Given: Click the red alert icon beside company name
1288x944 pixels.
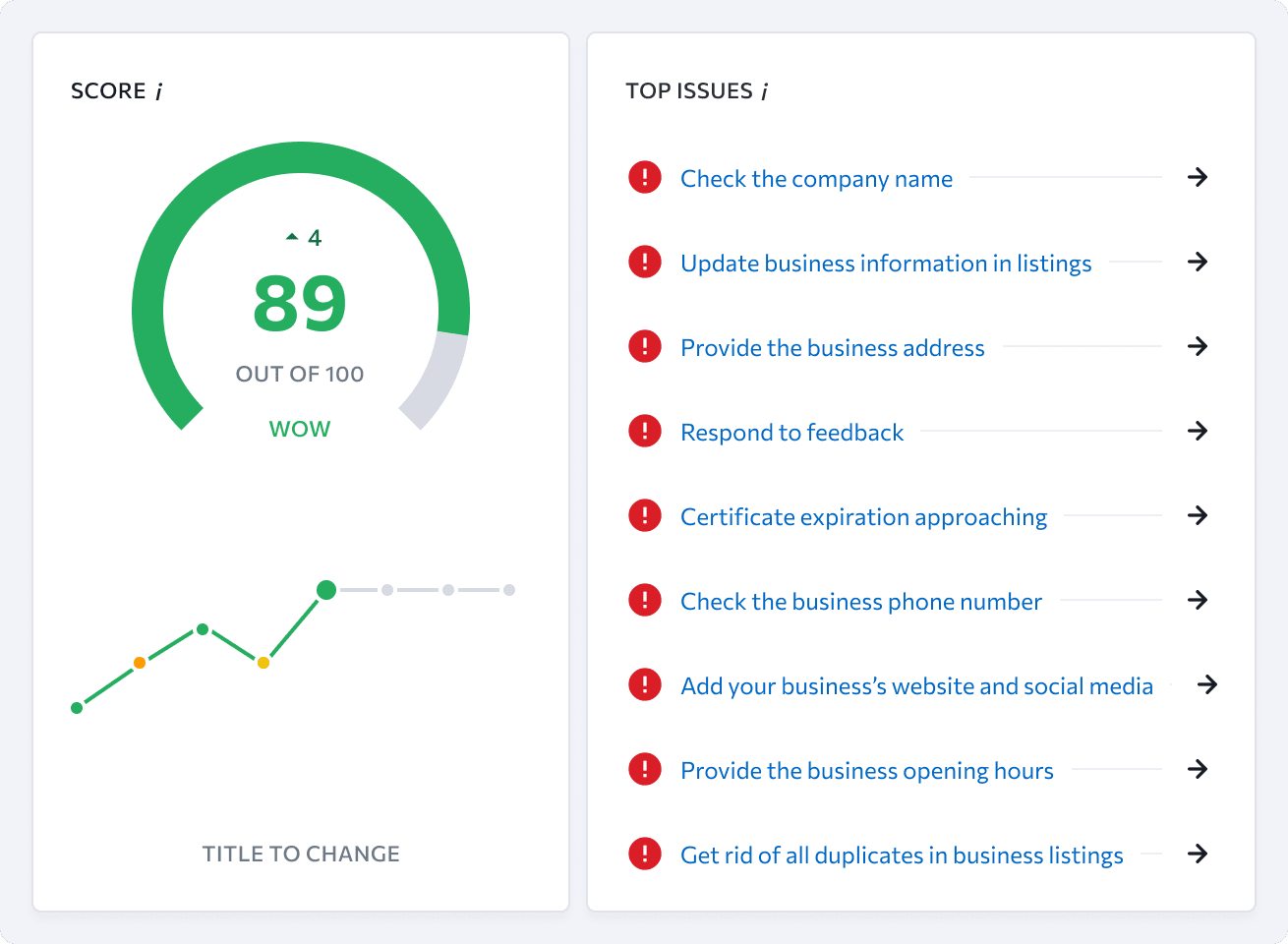Looking at the screenshot, I should [645, 178].
